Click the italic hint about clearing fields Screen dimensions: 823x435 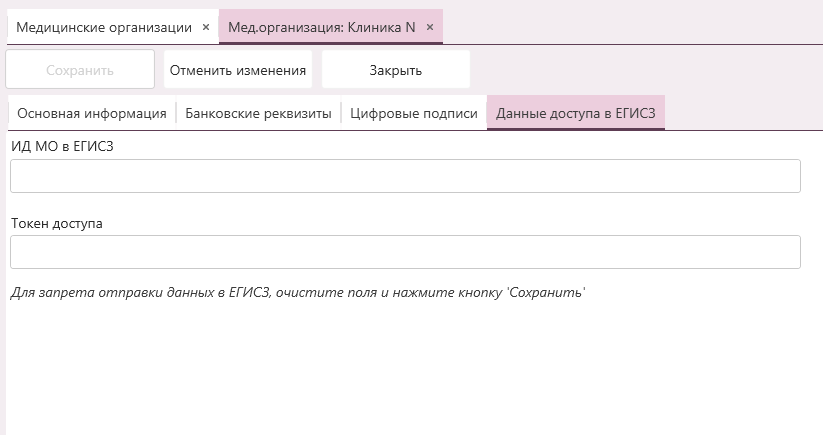297,293
